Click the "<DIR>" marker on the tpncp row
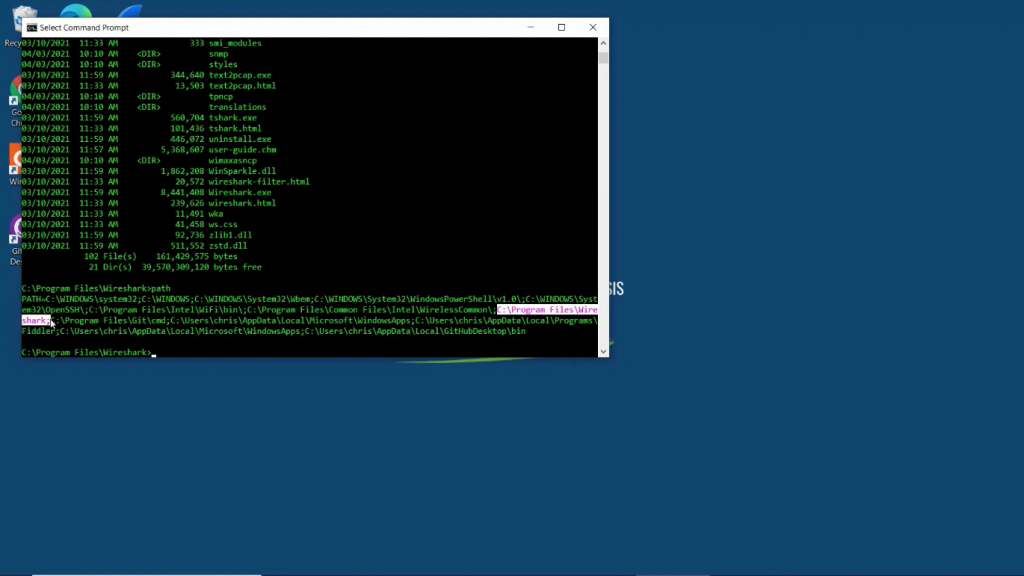The image size is (1024, 576). (x=149, y=97)
